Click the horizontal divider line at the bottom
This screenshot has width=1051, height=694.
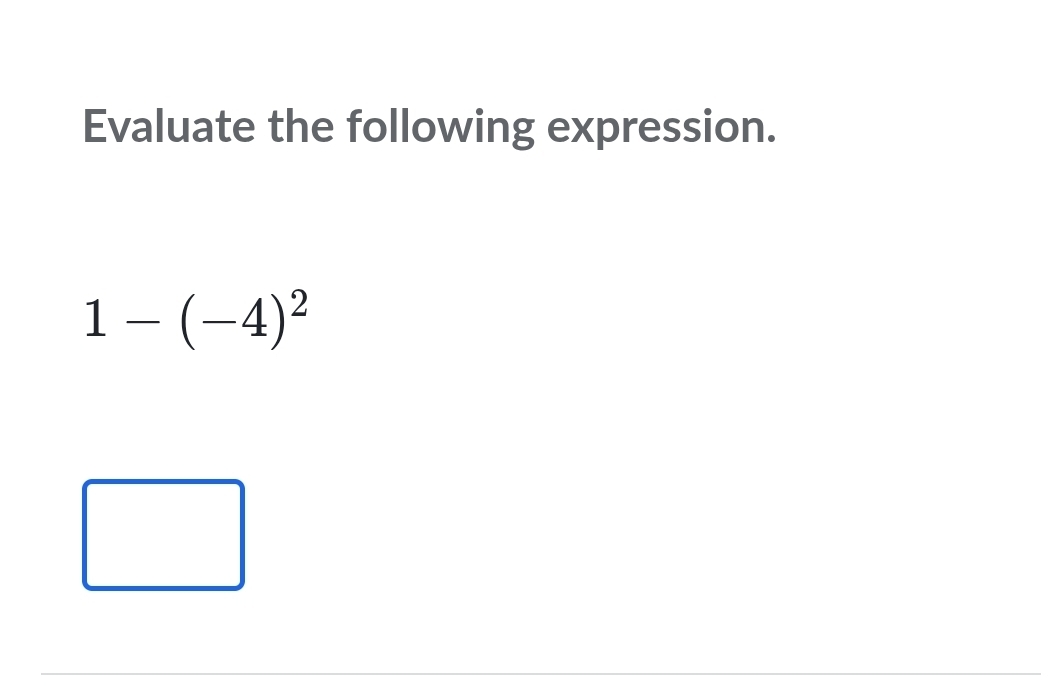coord(541,674)
